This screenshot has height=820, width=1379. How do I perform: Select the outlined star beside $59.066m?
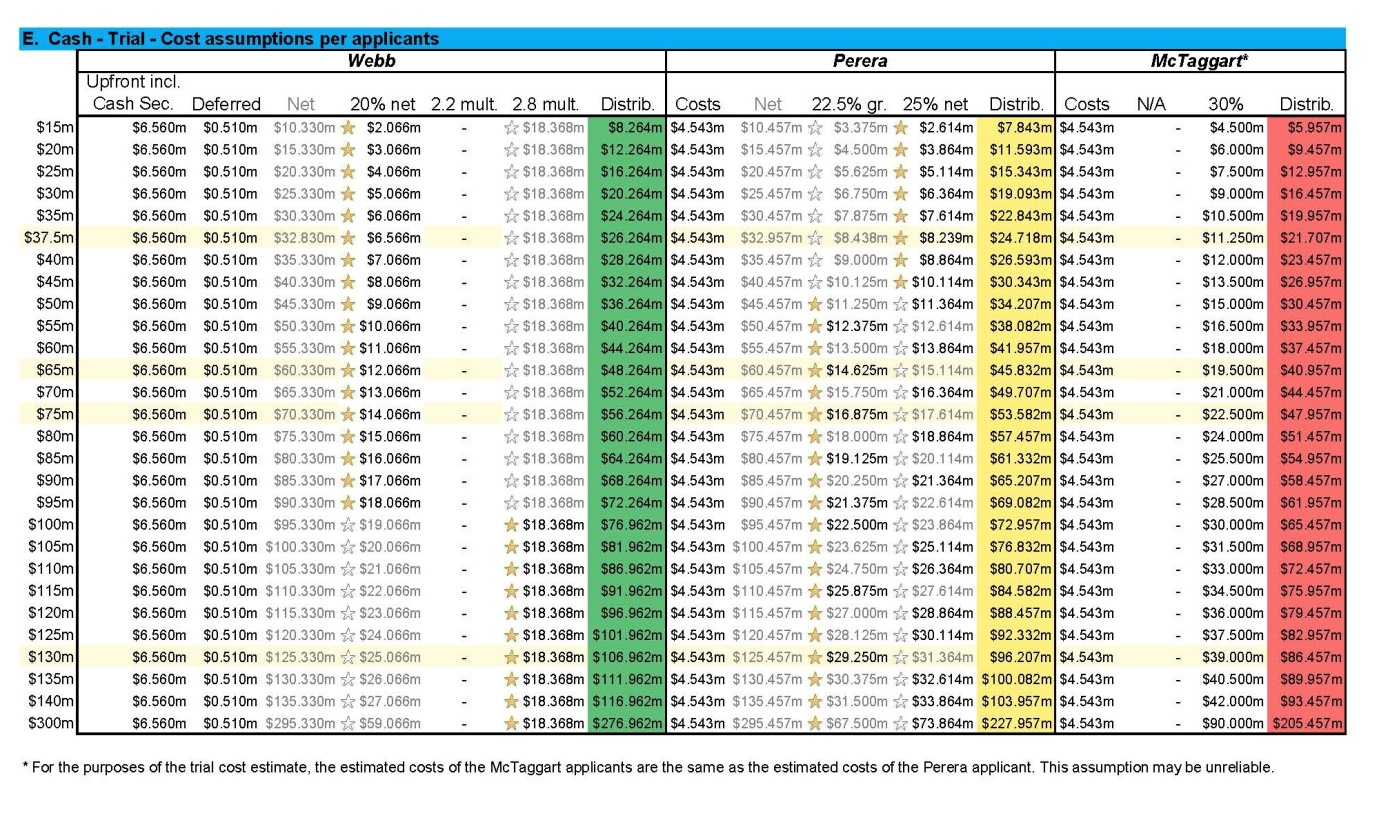(x=348, y=724)
